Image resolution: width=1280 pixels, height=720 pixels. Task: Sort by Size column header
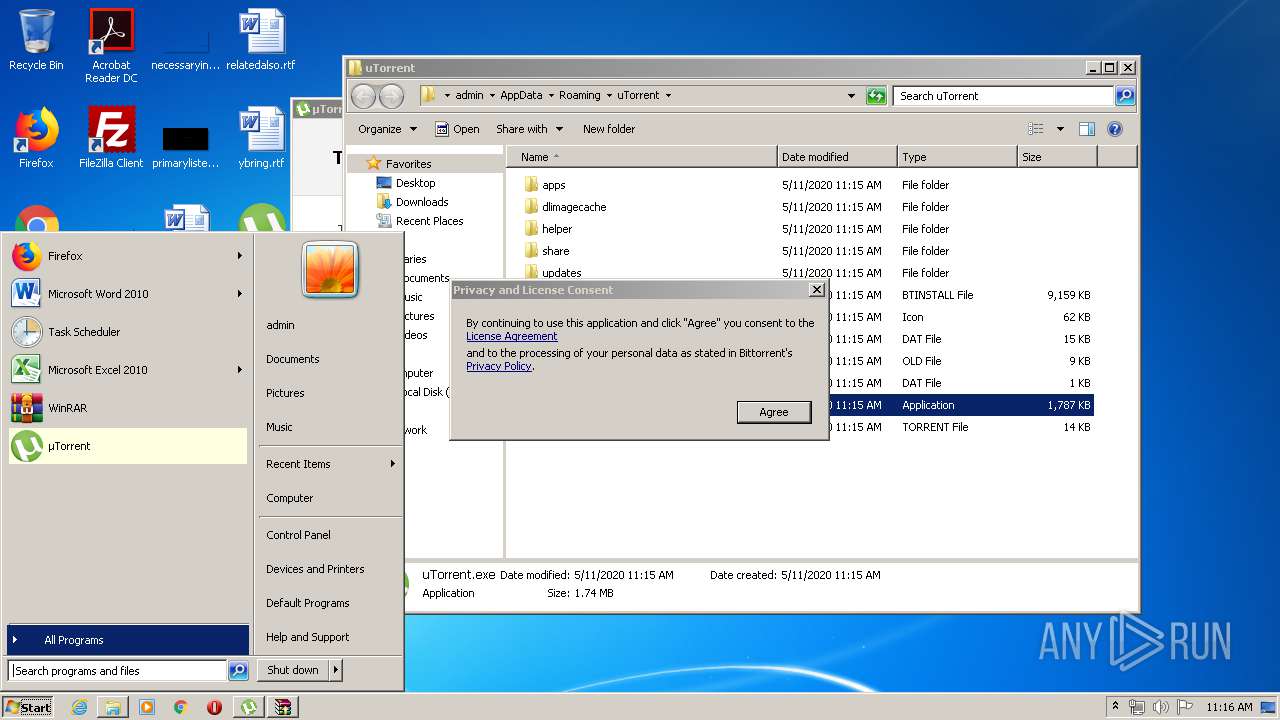pos(1057,157)
